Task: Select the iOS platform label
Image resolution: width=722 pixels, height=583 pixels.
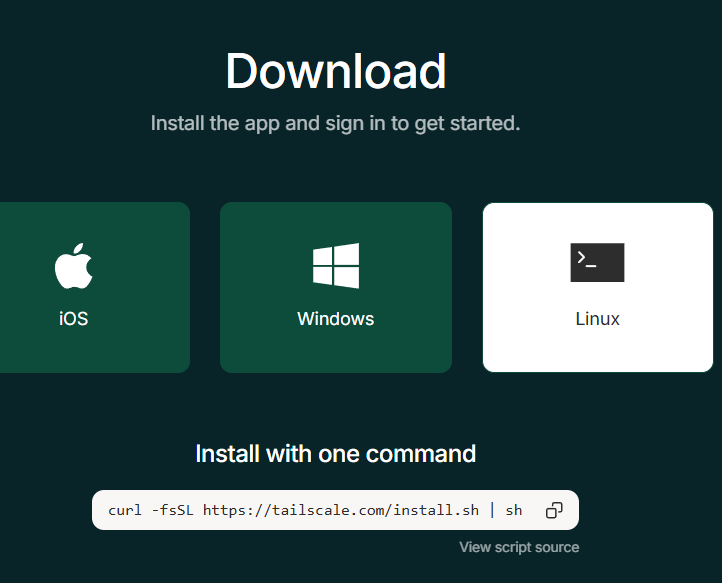Action: pyautogui.click(x=74, y=319)
